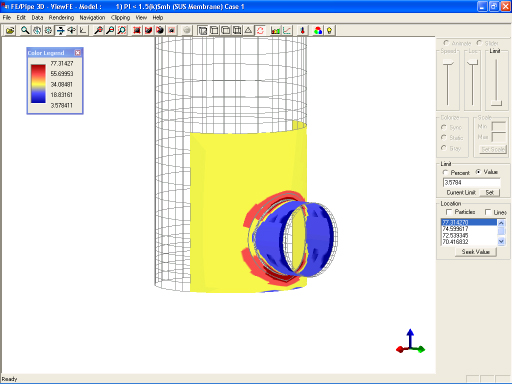Click the Speed slider handle
The image size is (512, 384).
pos(448,62)
